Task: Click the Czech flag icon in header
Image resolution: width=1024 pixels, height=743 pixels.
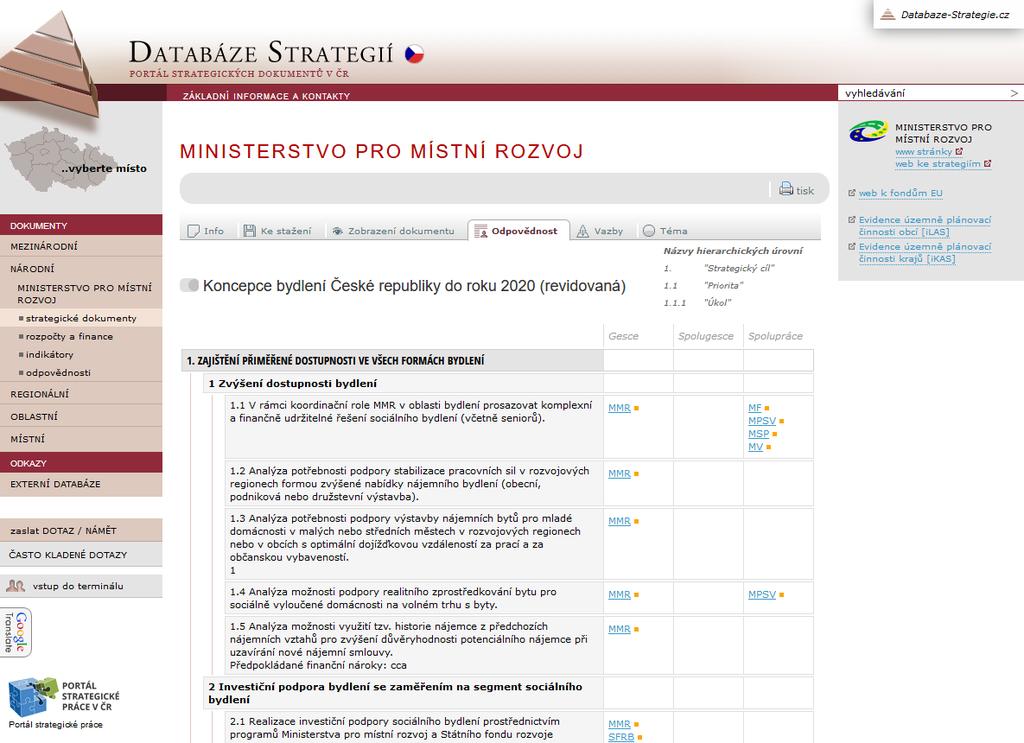Action: pyautogui.click(x=414, y=54)
